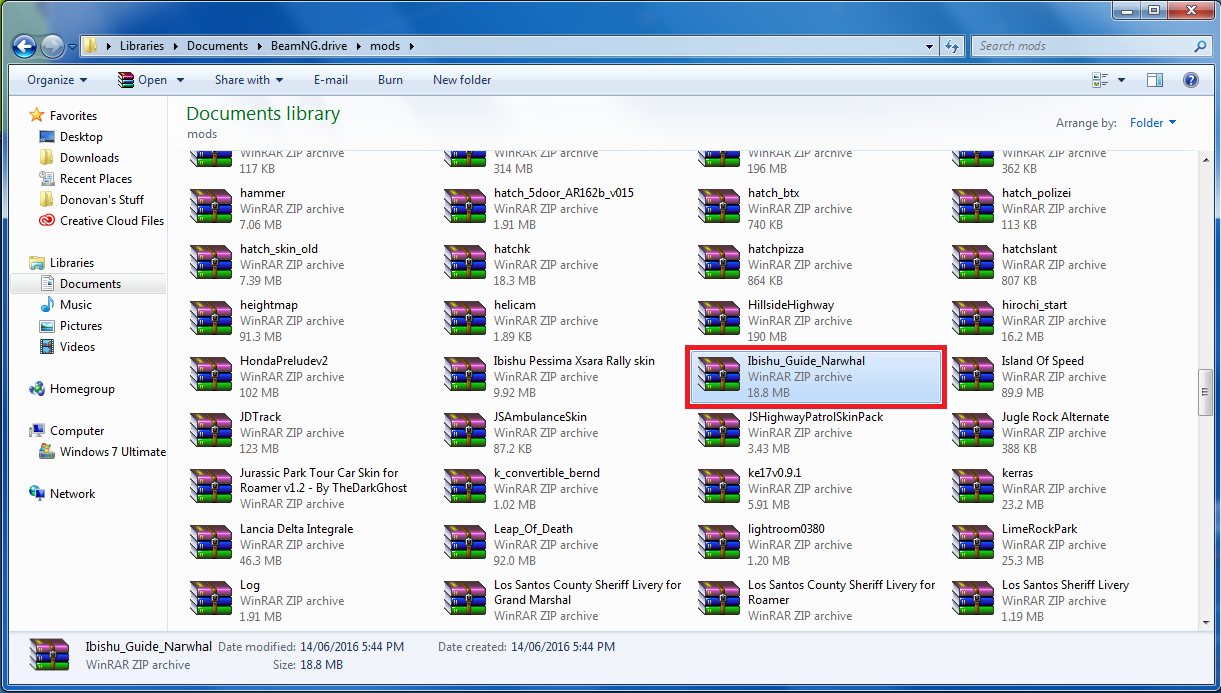The image size is (1221, 693).
Task: Click the Change your view icon
Action: [x=1101, y=80]
